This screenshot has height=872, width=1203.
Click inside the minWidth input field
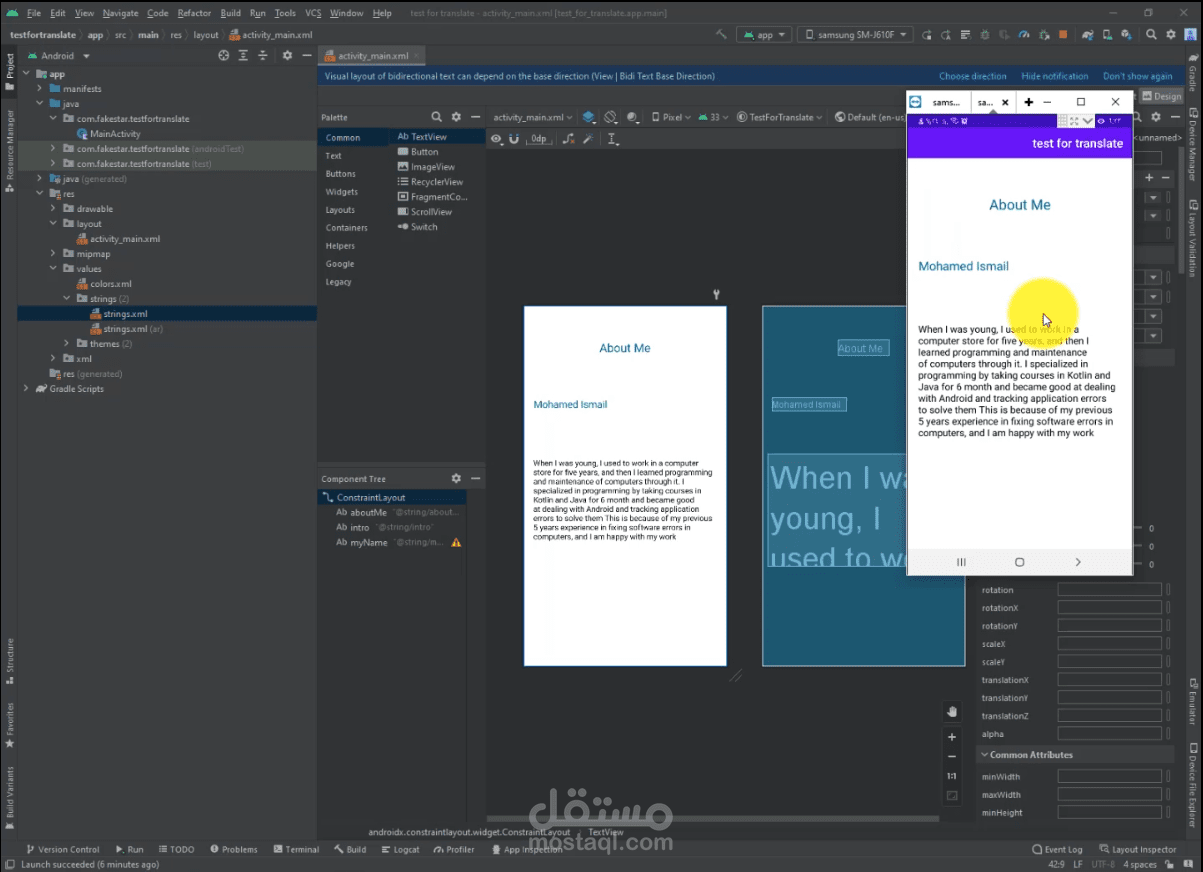[x=1108, y=776]
